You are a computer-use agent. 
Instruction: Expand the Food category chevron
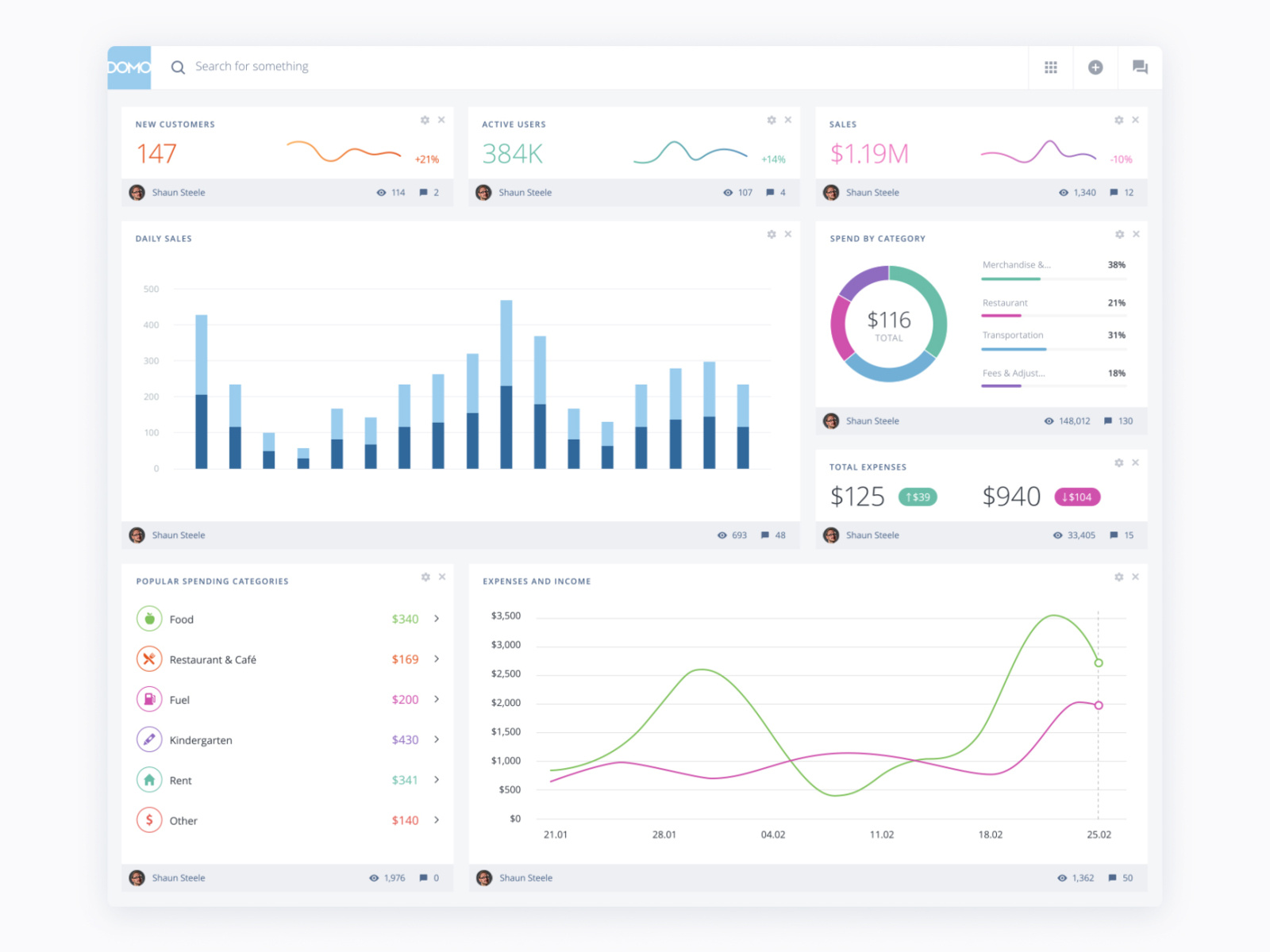[437, 619]
